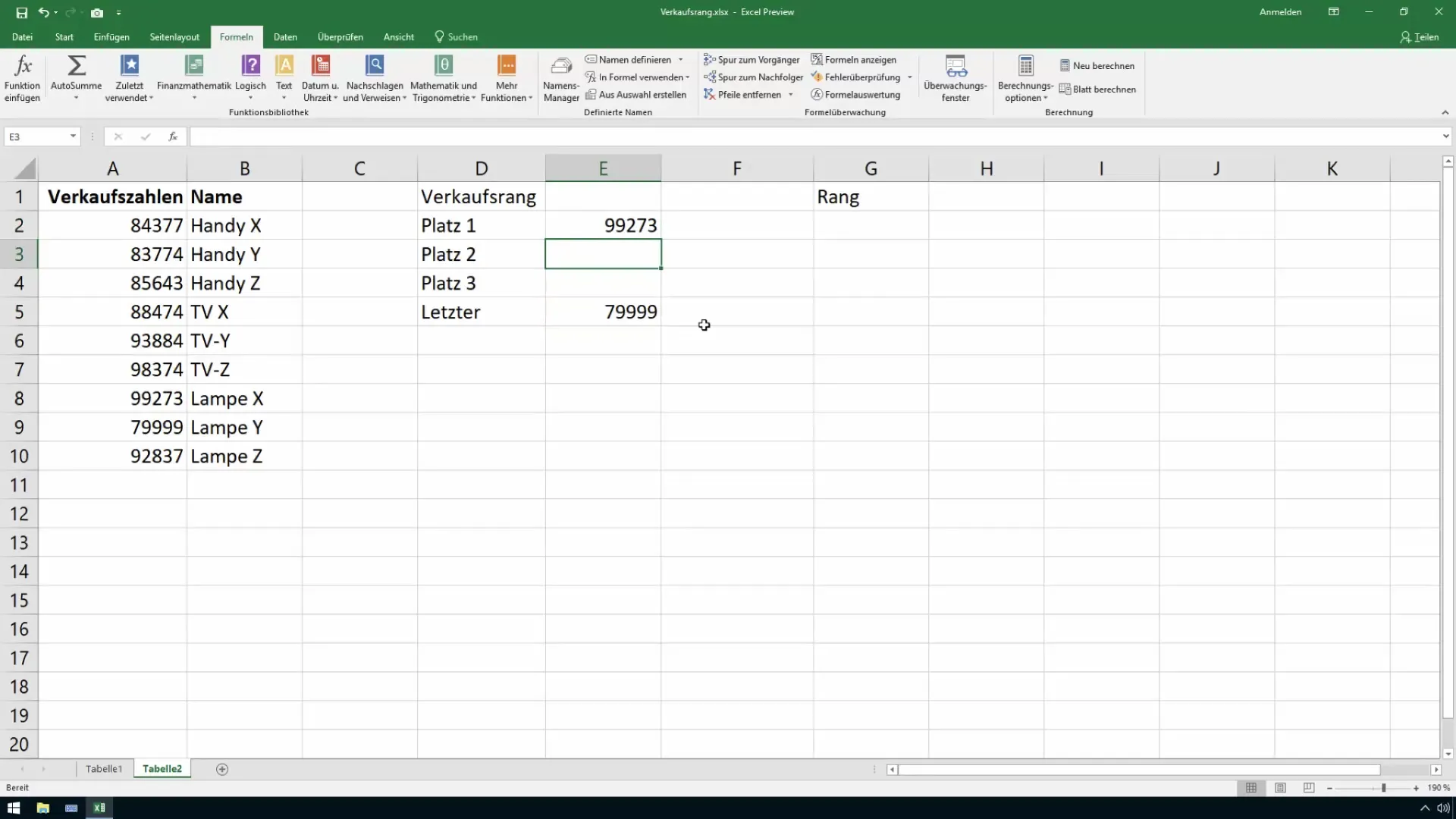Switch to sheet Tabelle1
Screen dimensions: 1456x819
click(104, 769)
